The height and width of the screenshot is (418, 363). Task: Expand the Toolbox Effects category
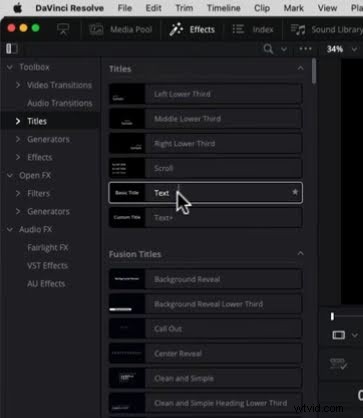pos(18,157)
